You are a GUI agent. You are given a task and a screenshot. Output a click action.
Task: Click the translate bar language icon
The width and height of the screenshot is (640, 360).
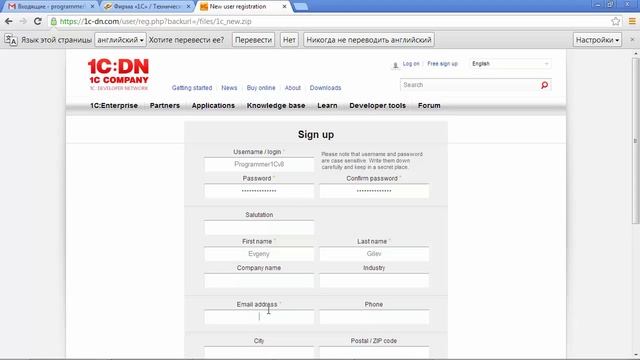tap(11, 40)
